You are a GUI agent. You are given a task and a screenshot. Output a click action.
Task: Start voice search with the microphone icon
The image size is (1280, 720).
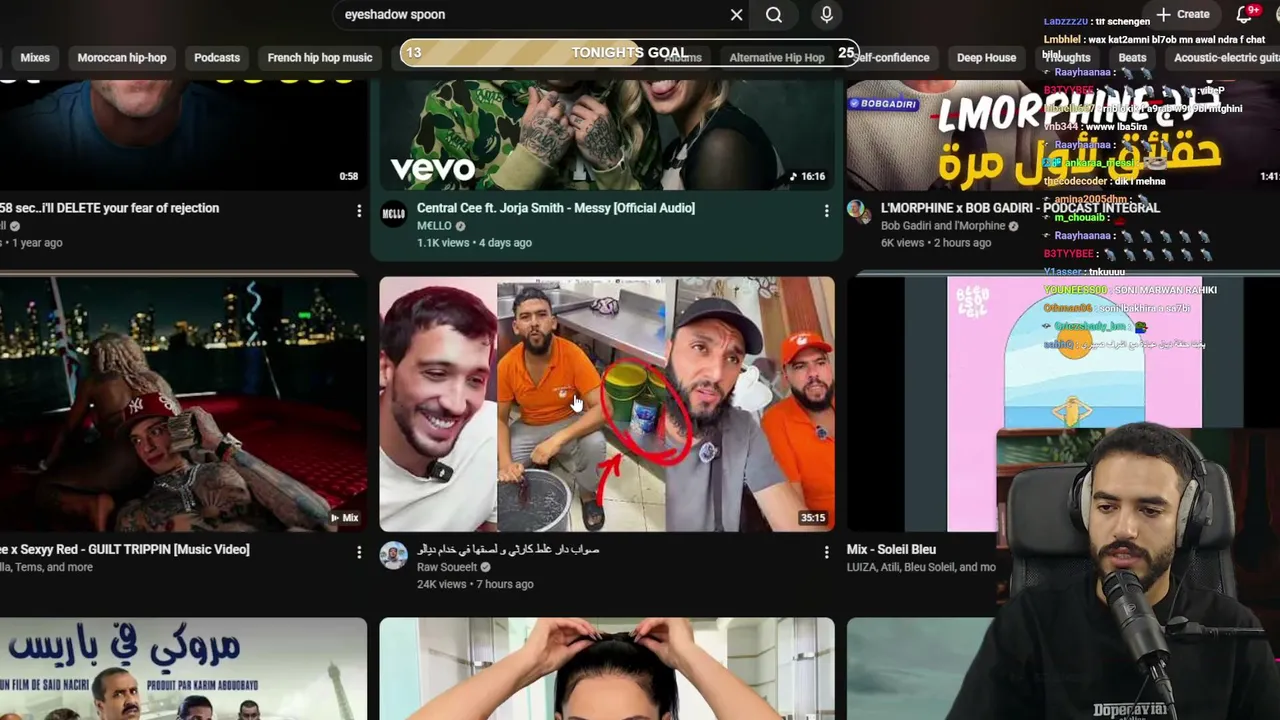(x=826, y=14)
